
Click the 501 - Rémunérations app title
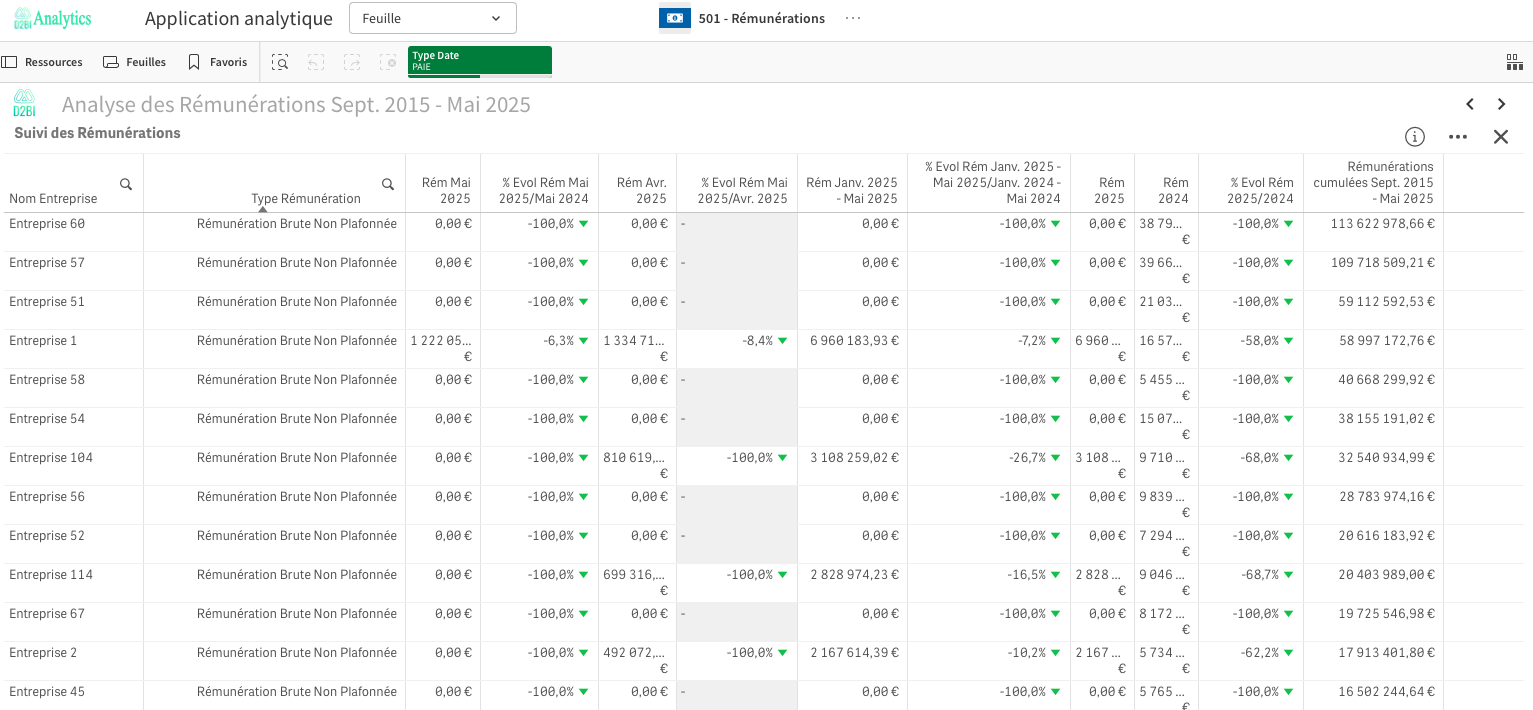tap(761, 18)
